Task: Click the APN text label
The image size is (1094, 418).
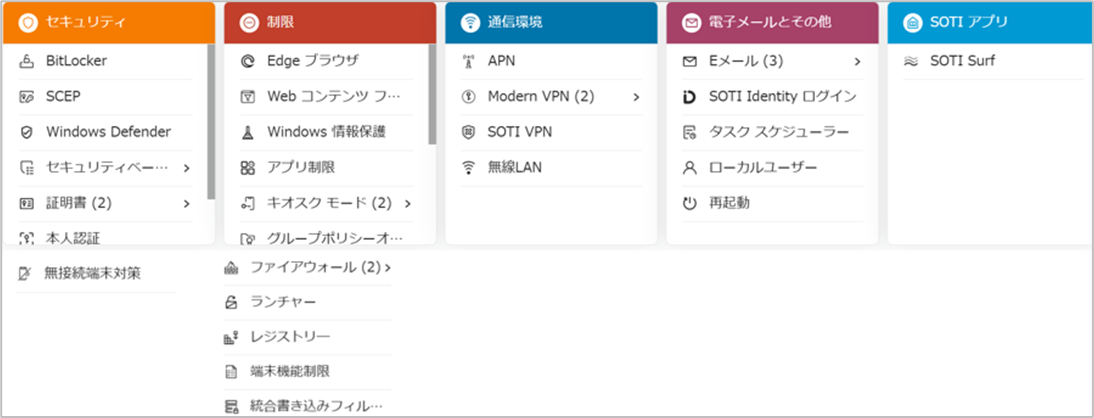Action: tap(502, 61)
